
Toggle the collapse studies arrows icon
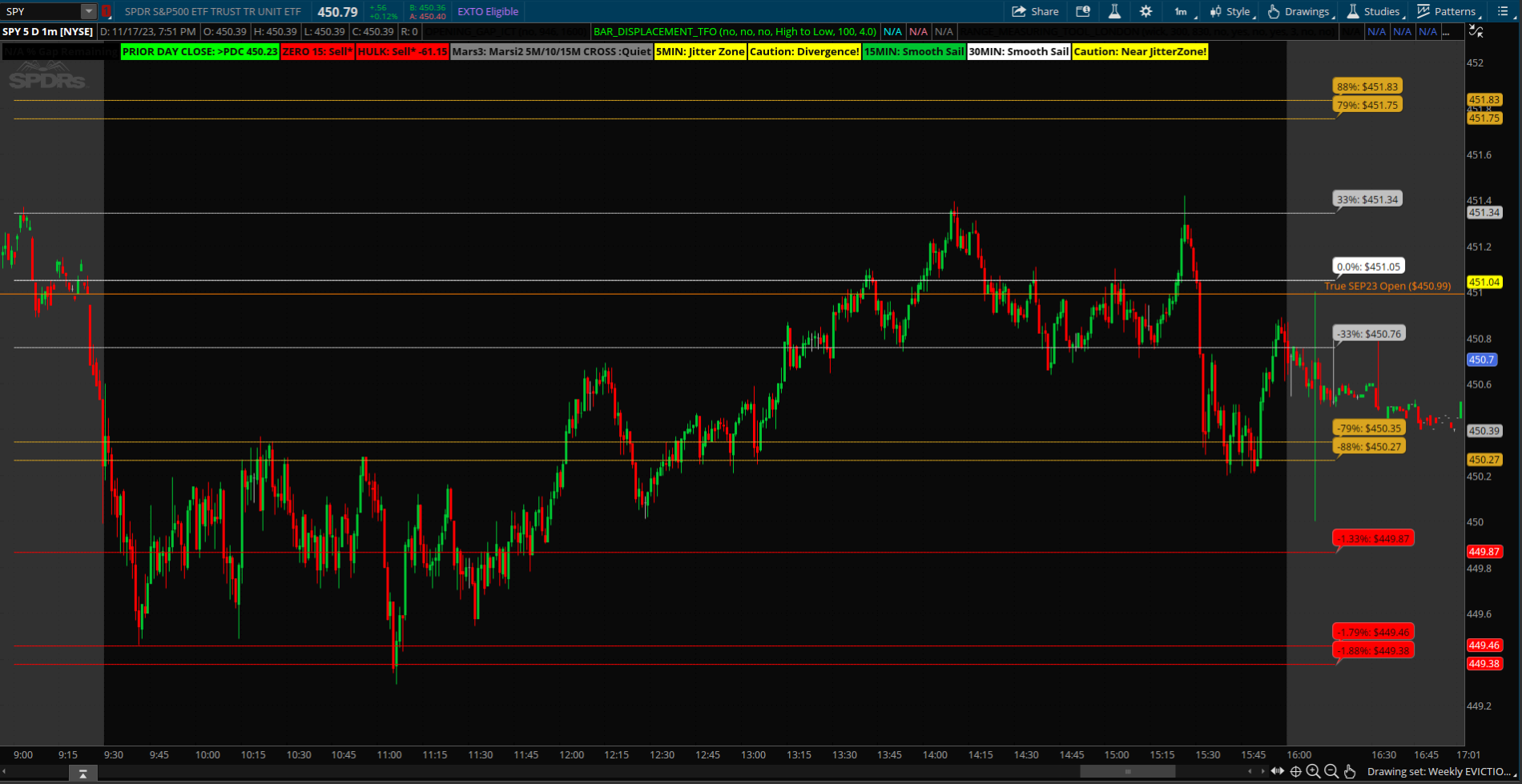(x=1476, y=31)
